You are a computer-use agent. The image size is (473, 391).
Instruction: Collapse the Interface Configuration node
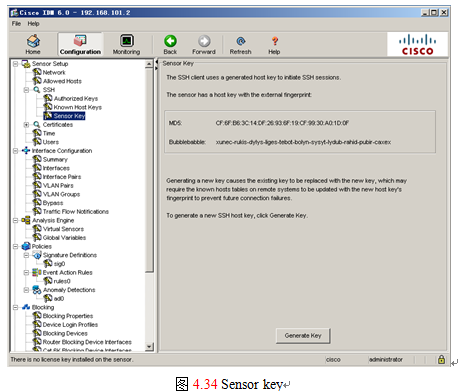click(15, 151)
